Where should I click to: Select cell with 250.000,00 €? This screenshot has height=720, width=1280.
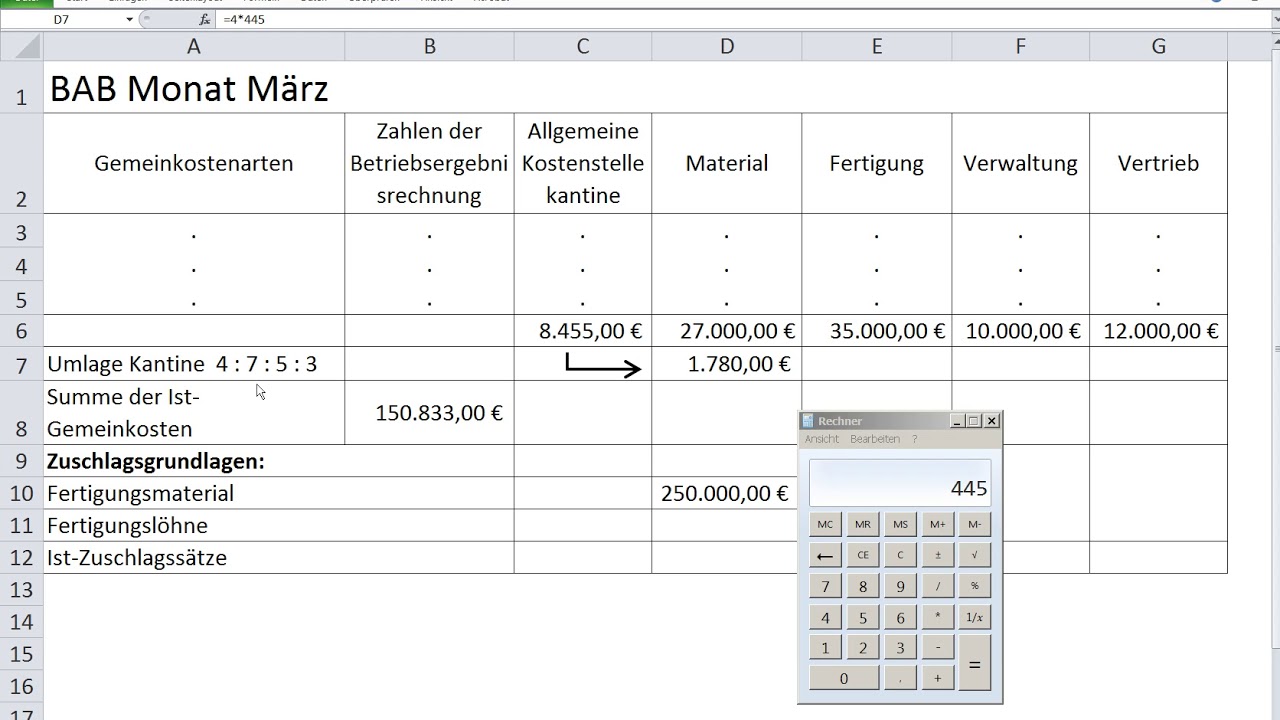[x=727, y=493]
